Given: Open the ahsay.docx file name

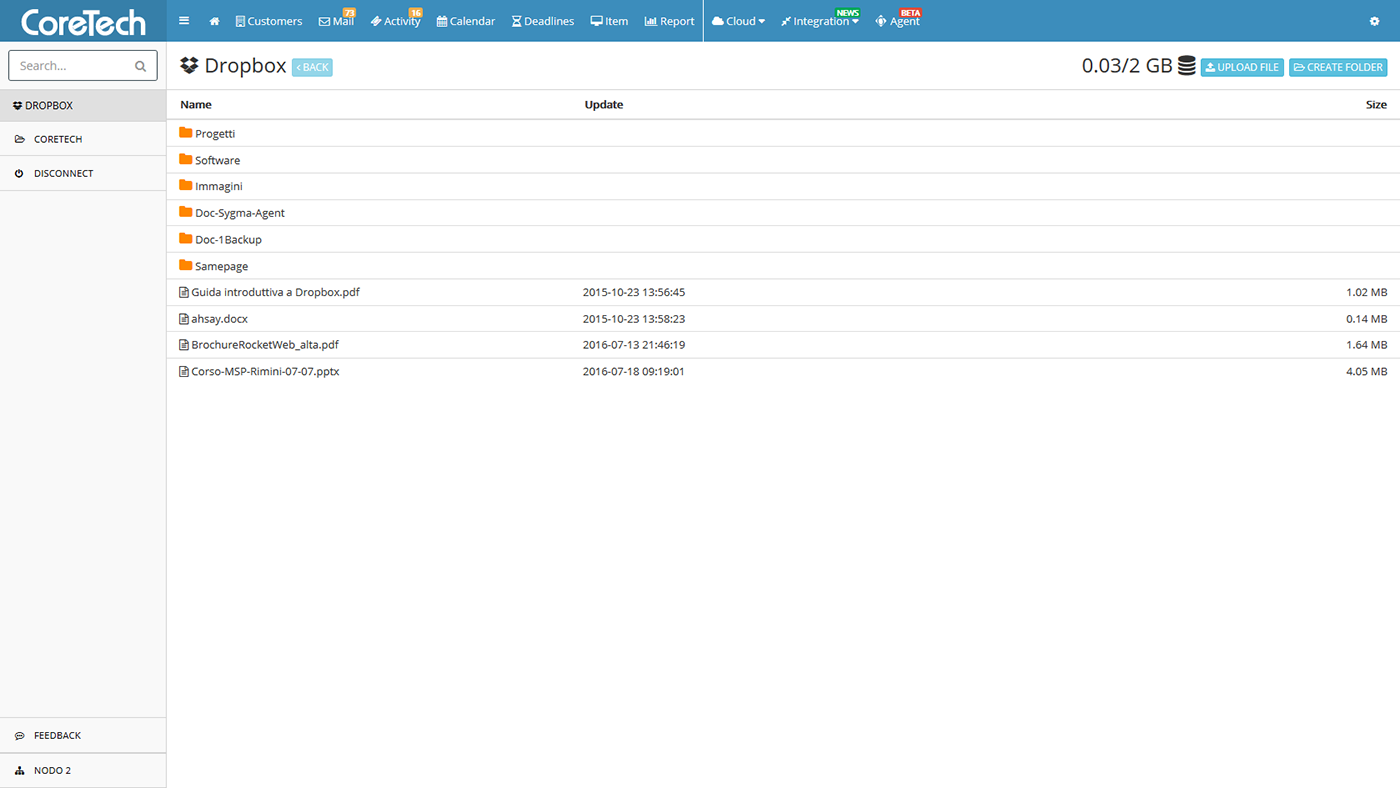Looking at the screenshot, I should 219,319.
